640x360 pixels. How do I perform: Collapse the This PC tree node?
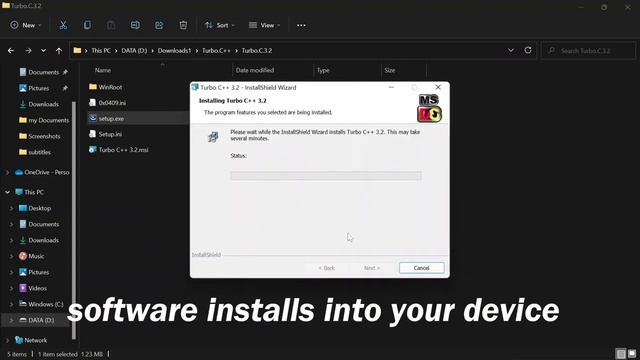7,192
